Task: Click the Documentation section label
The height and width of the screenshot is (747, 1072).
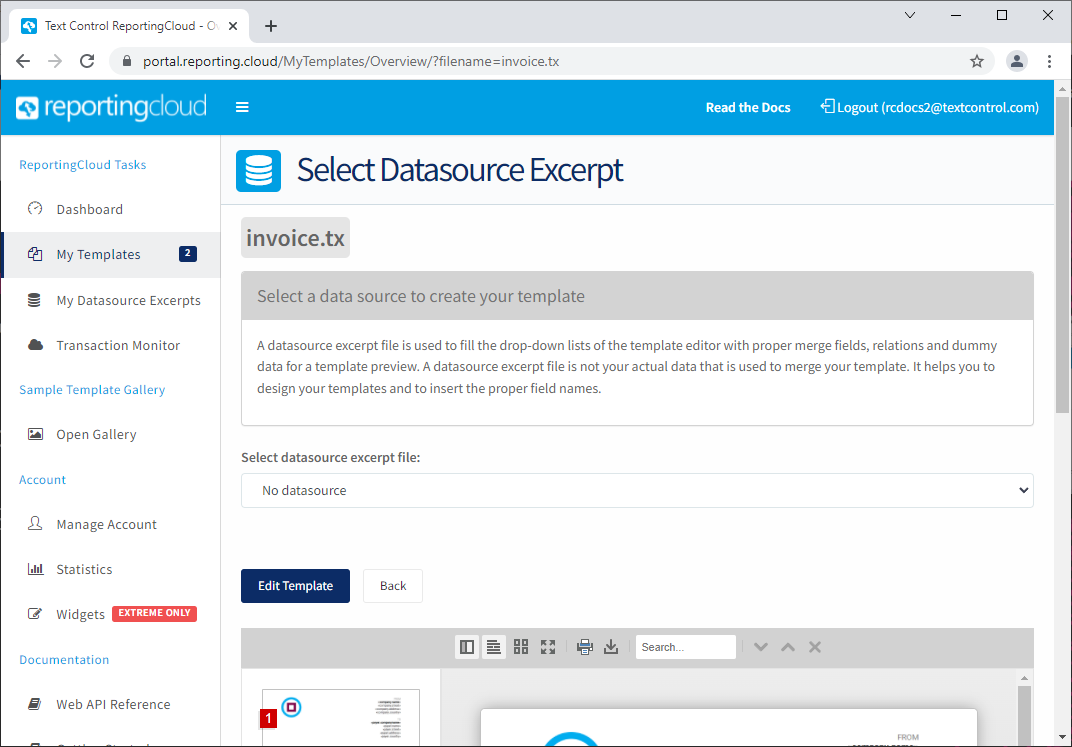Action: point(64,660)
